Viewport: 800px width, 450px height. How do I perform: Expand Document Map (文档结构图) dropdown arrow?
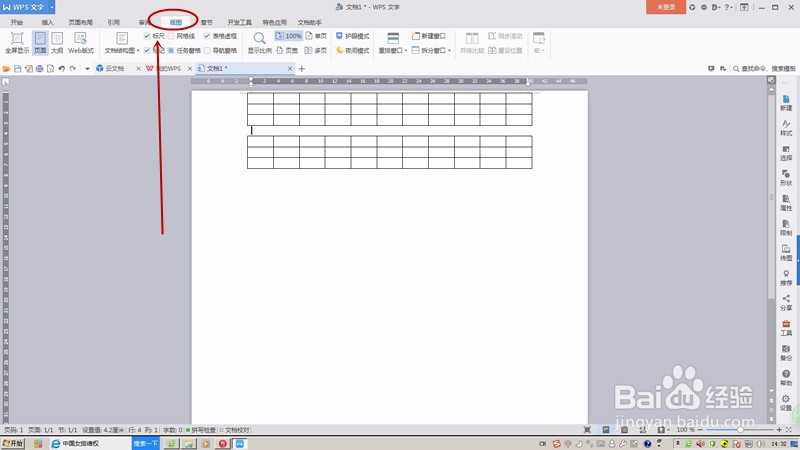pos(138,51)
